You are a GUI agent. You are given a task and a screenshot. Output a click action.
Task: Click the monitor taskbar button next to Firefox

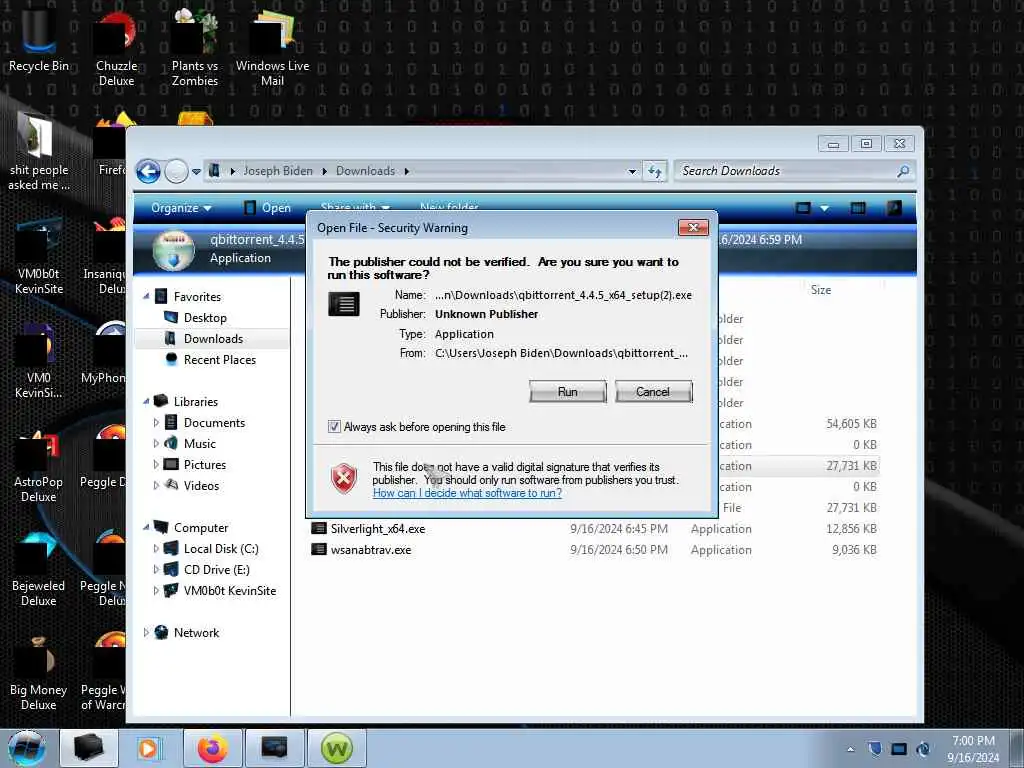tap(274, 748)
